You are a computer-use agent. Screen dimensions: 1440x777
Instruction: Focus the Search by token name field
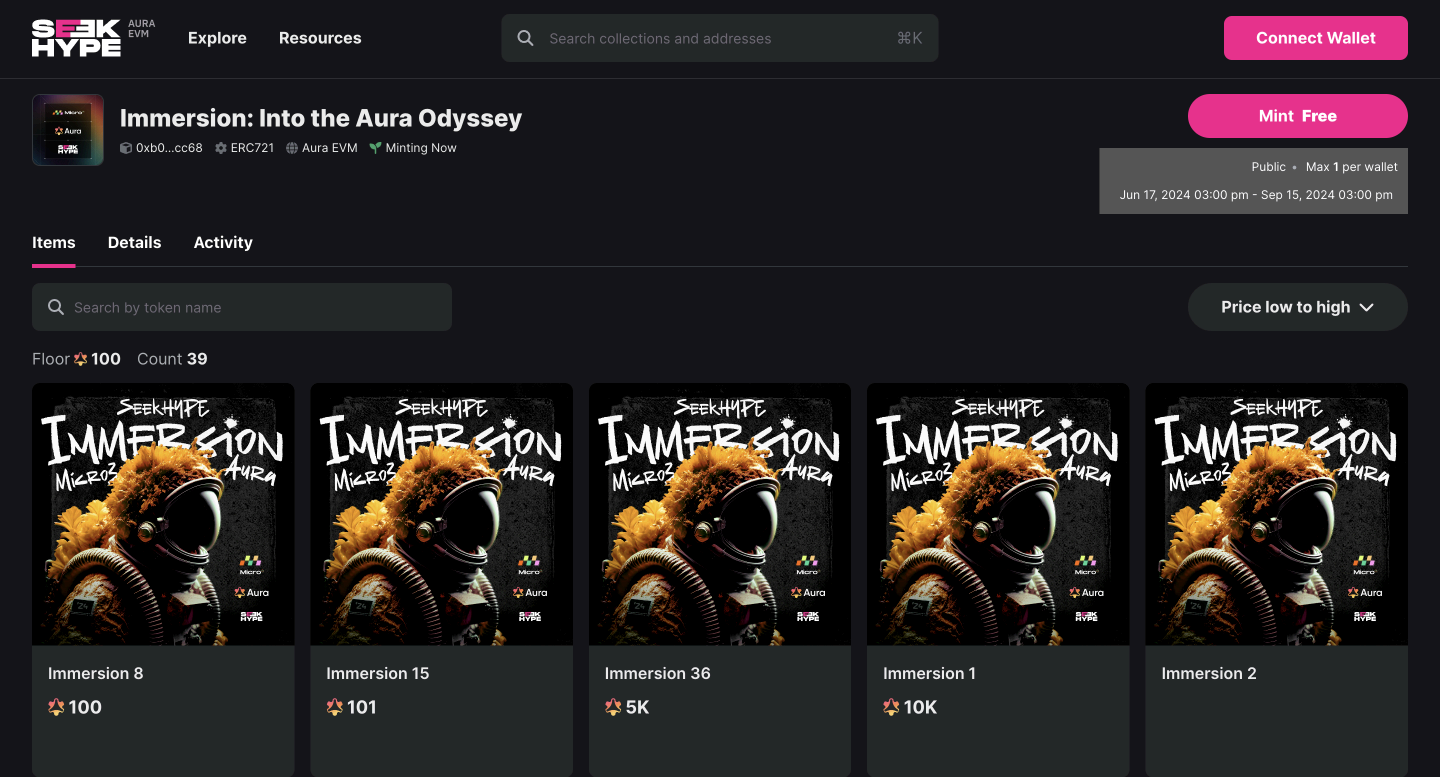pyautogui.click(x=242, y=307)
